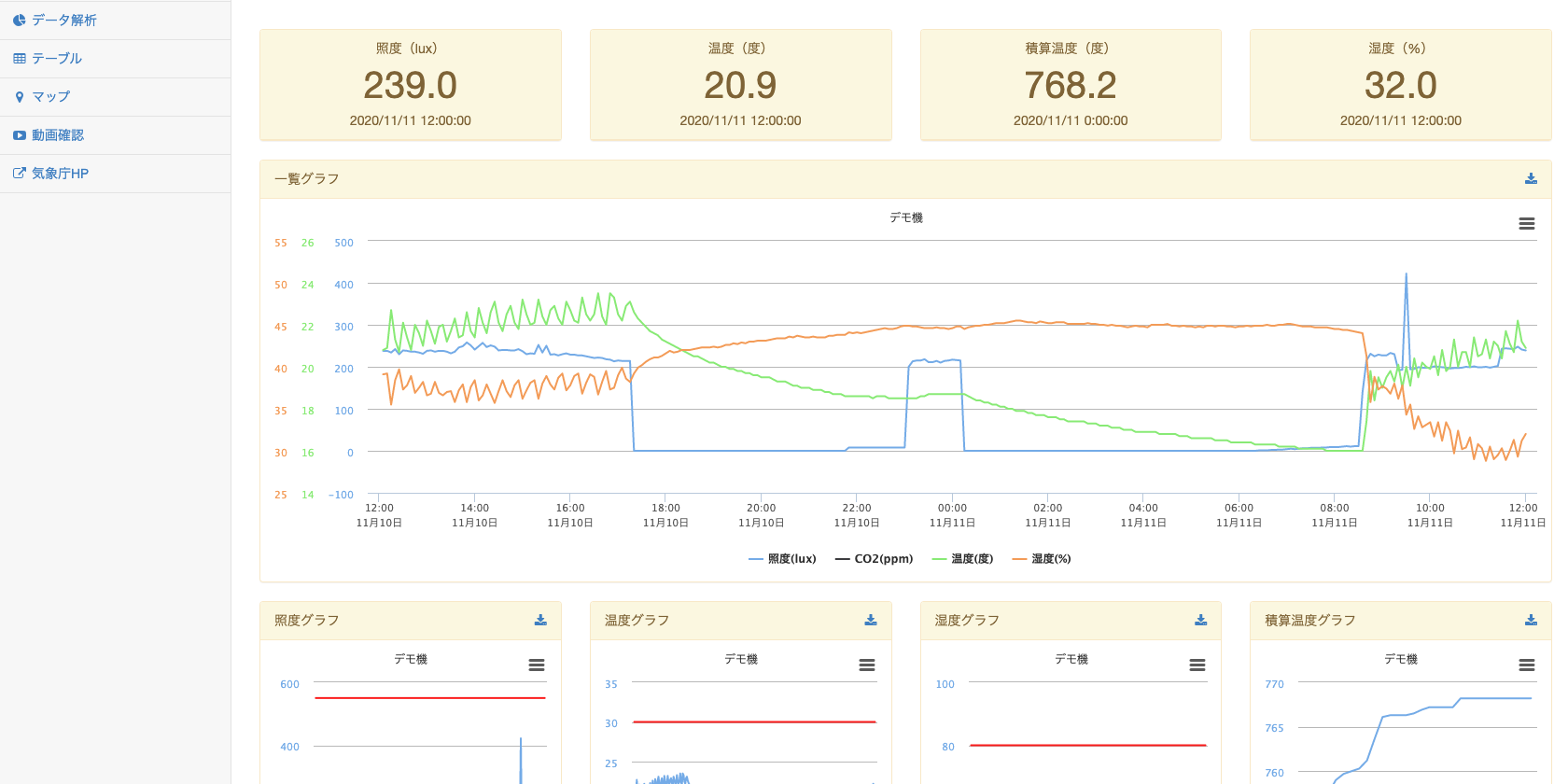Open the 照度グラフ chart context menu

pyautogui.click(x=537, y=665)
